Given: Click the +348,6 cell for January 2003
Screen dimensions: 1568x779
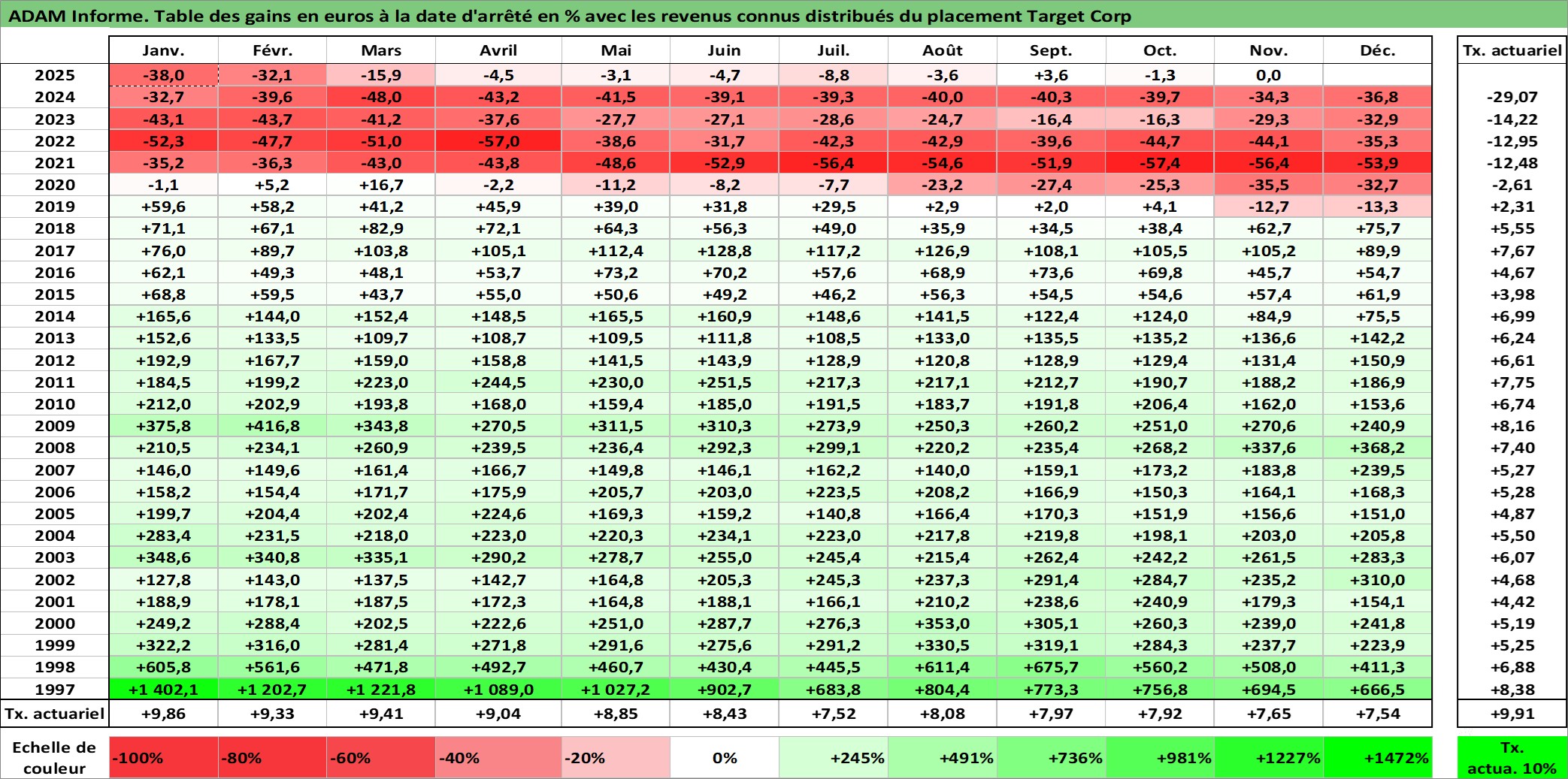Looking at the screenshot, I should (163, 557).
